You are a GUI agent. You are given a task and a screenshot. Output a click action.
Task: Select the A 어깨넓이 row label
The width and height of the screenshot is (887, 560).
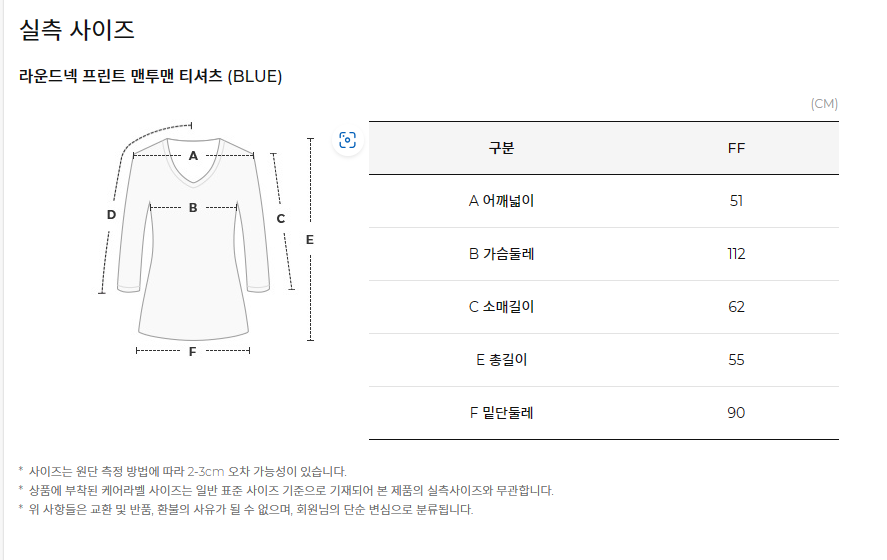pos(501,201)
